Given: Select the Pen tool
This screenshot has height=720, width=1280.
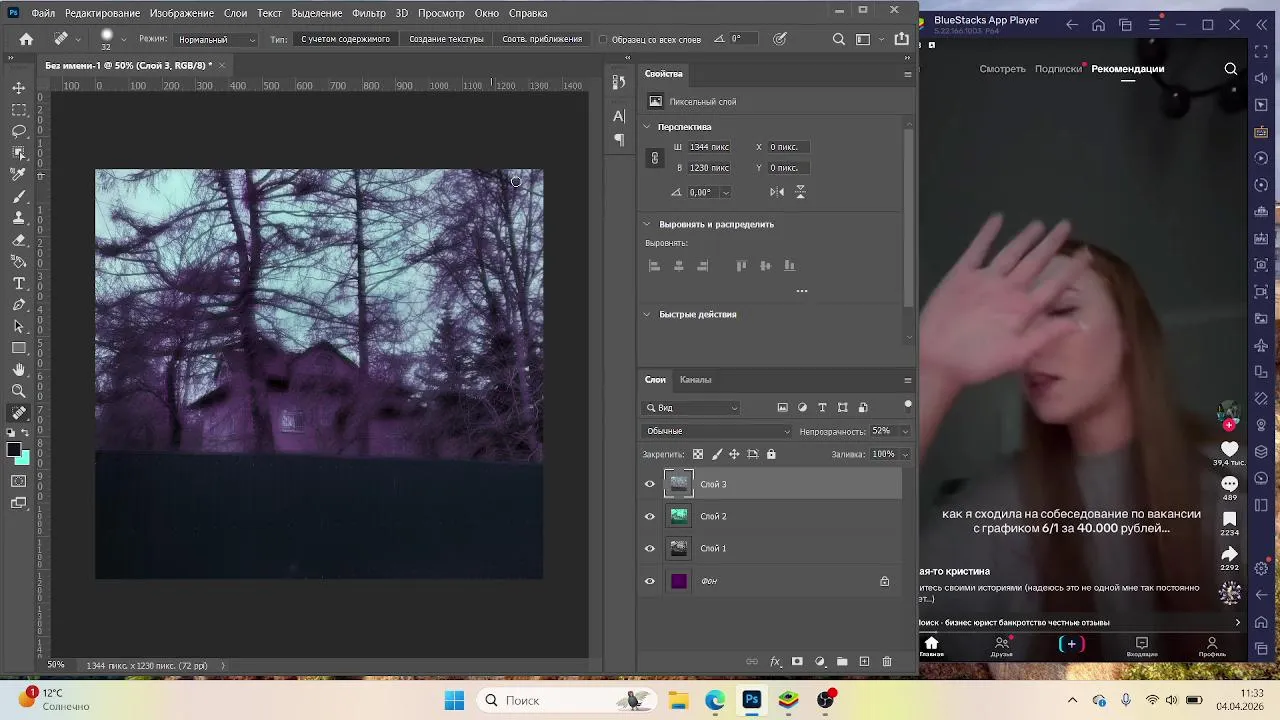Looking at the screenshot, I should click(19, 305).
